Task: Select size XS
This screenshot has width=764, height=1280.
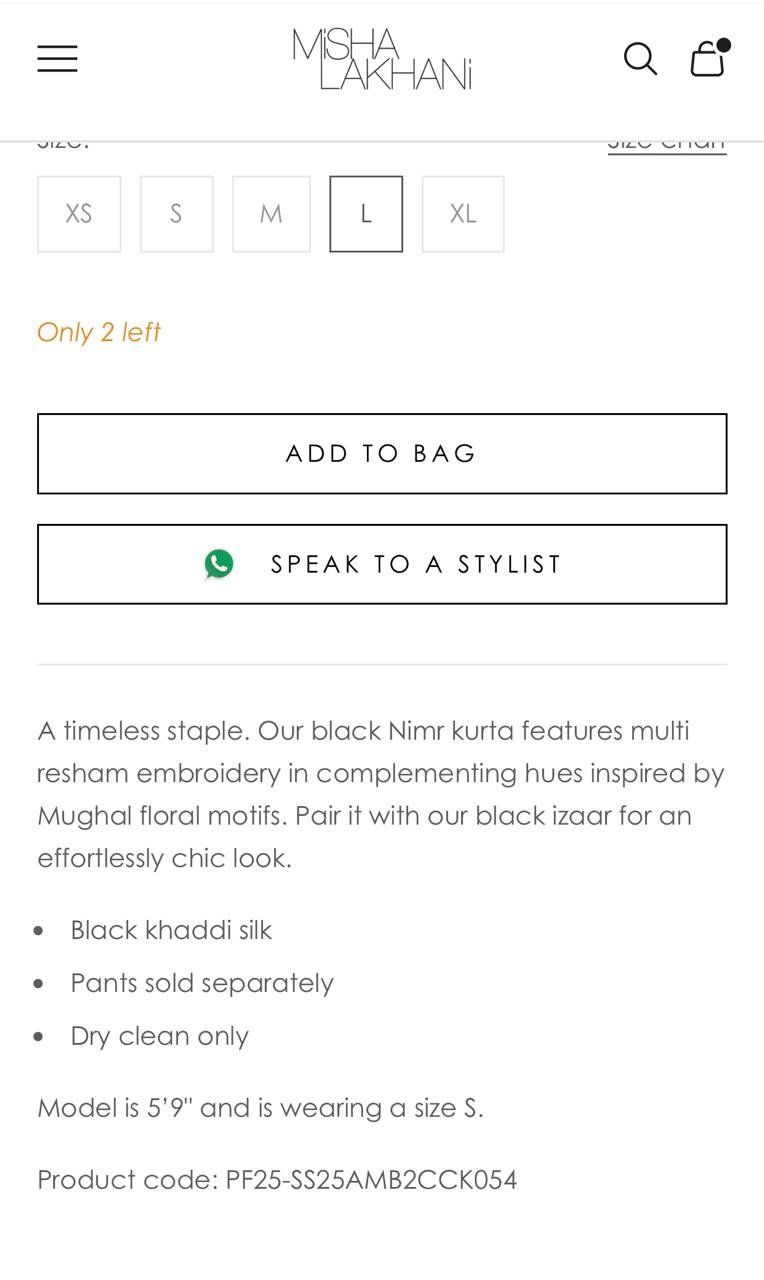Action: point(79,214)
